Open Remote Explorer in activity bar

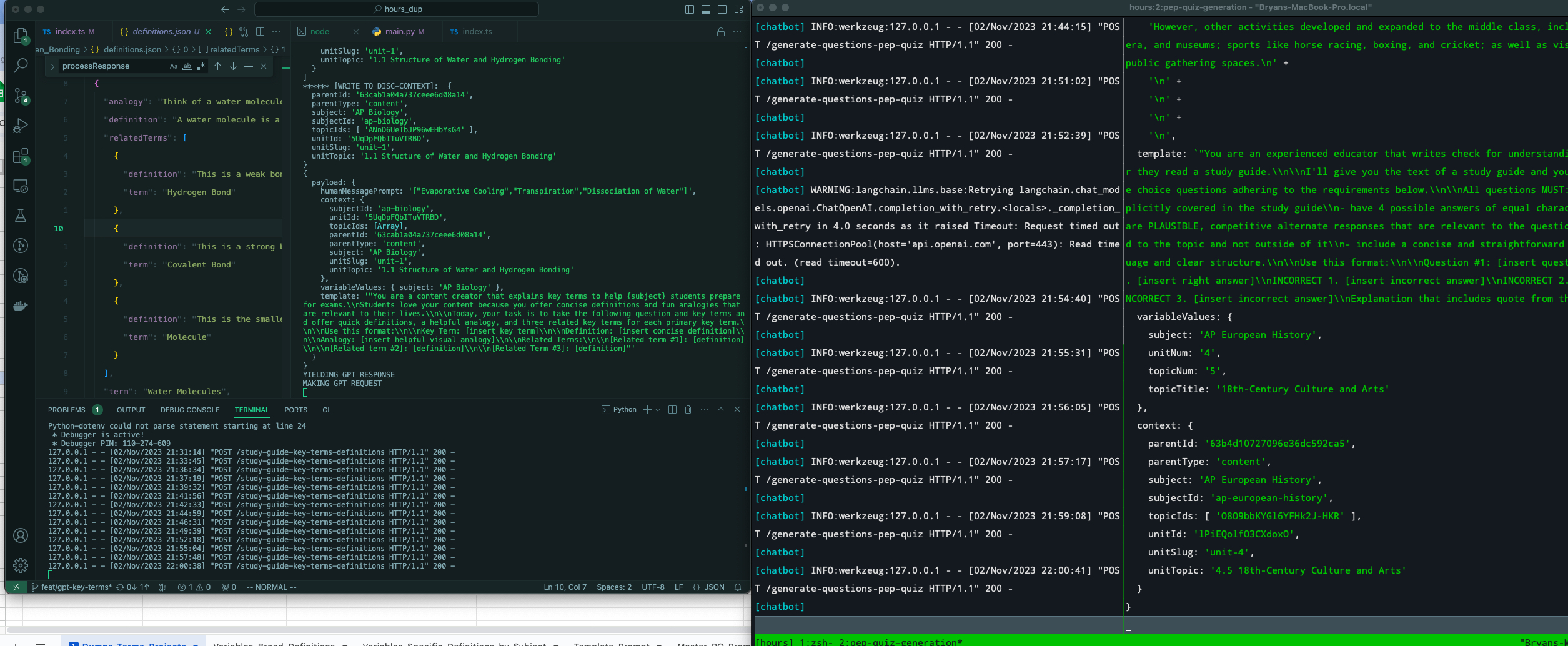click(21, 186)
